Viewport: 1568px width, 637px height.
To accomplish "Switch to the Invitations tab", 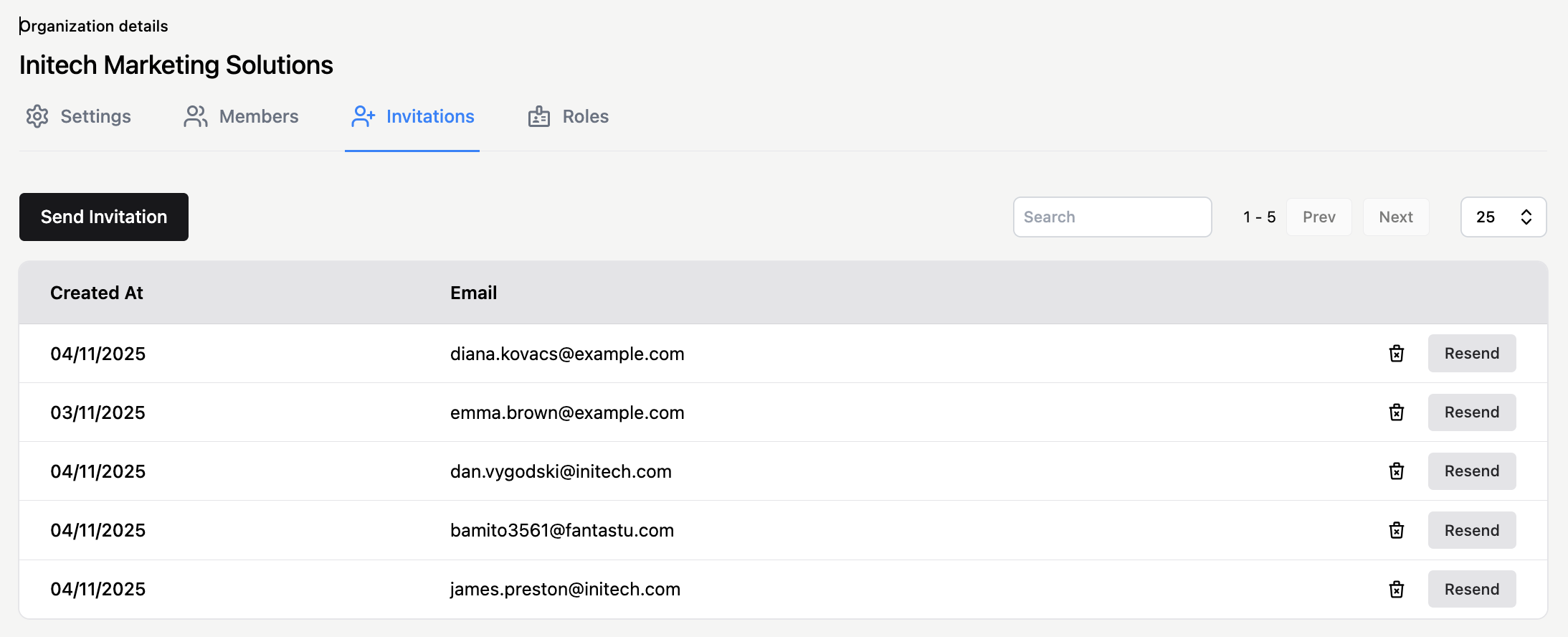I will click(413, 116).
